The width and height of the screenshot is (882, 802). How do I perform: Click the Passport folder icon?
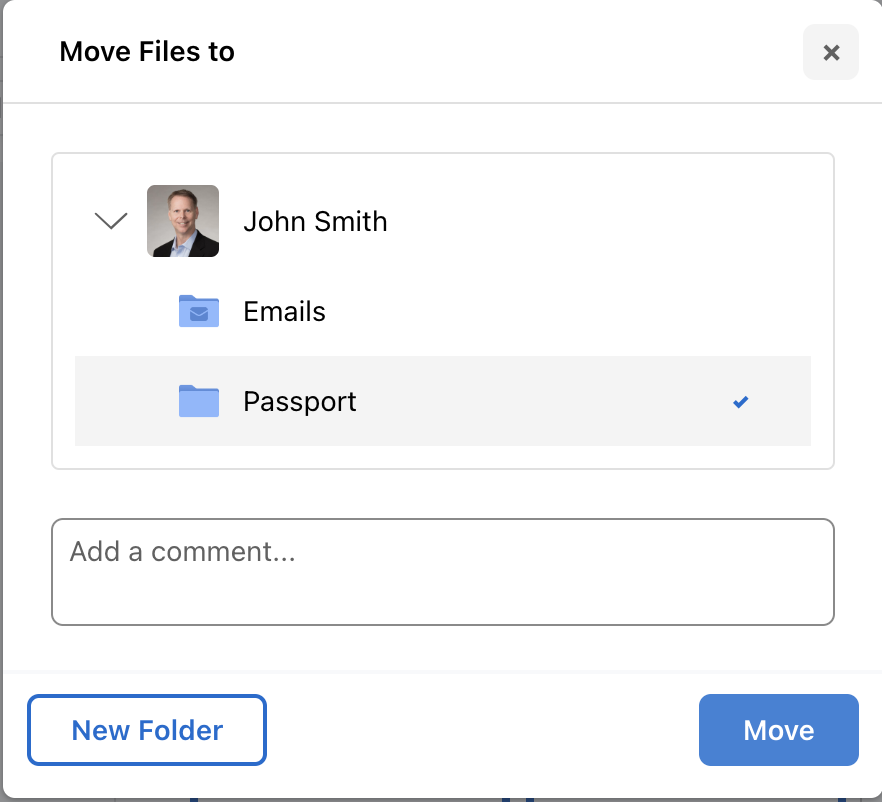pyautogui.click(x=199, y=401)
